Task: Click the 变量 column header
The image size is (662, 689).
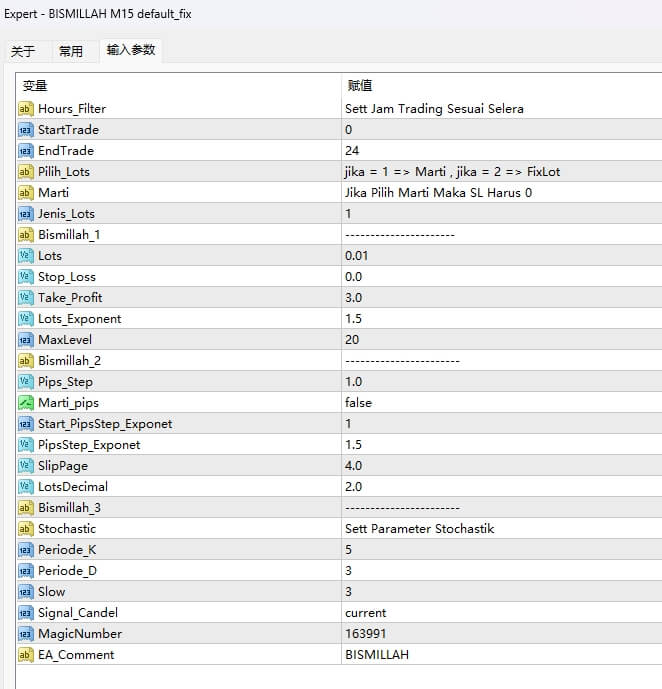Action: click(x=35, y=86)
